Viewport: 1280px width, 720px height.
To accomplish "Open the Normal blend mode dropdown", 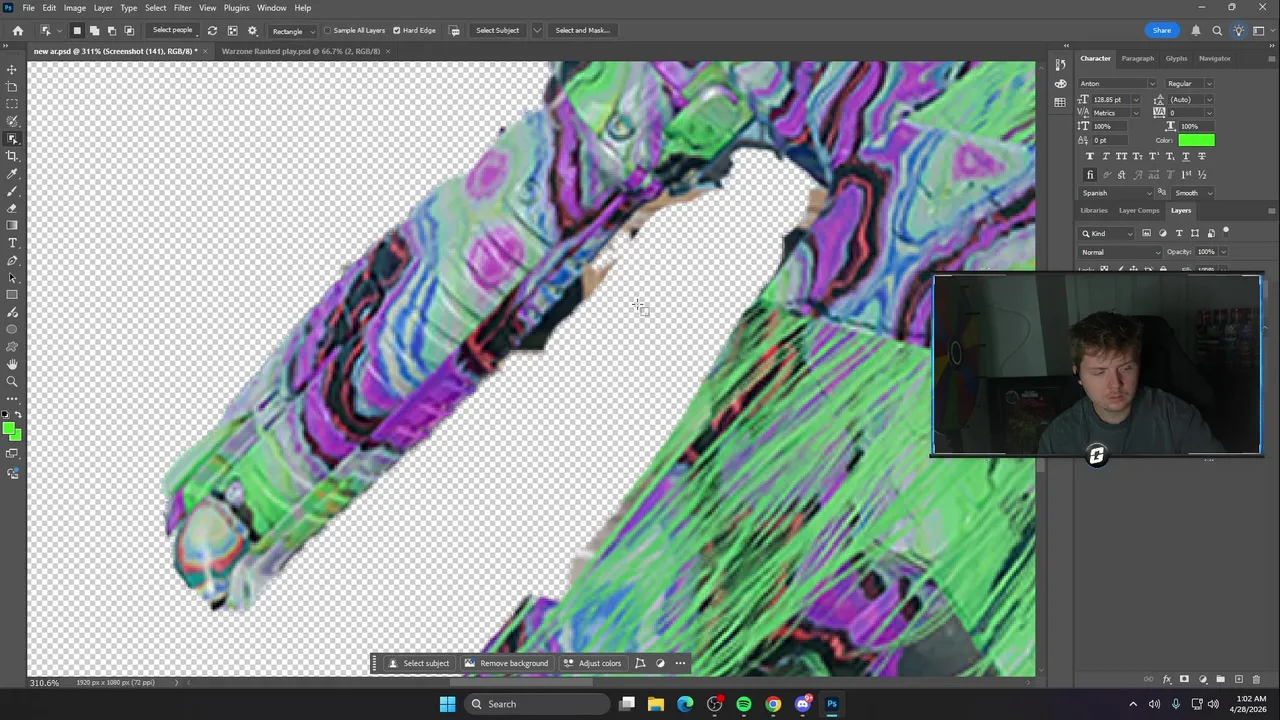I will (x=1119, y=252).
